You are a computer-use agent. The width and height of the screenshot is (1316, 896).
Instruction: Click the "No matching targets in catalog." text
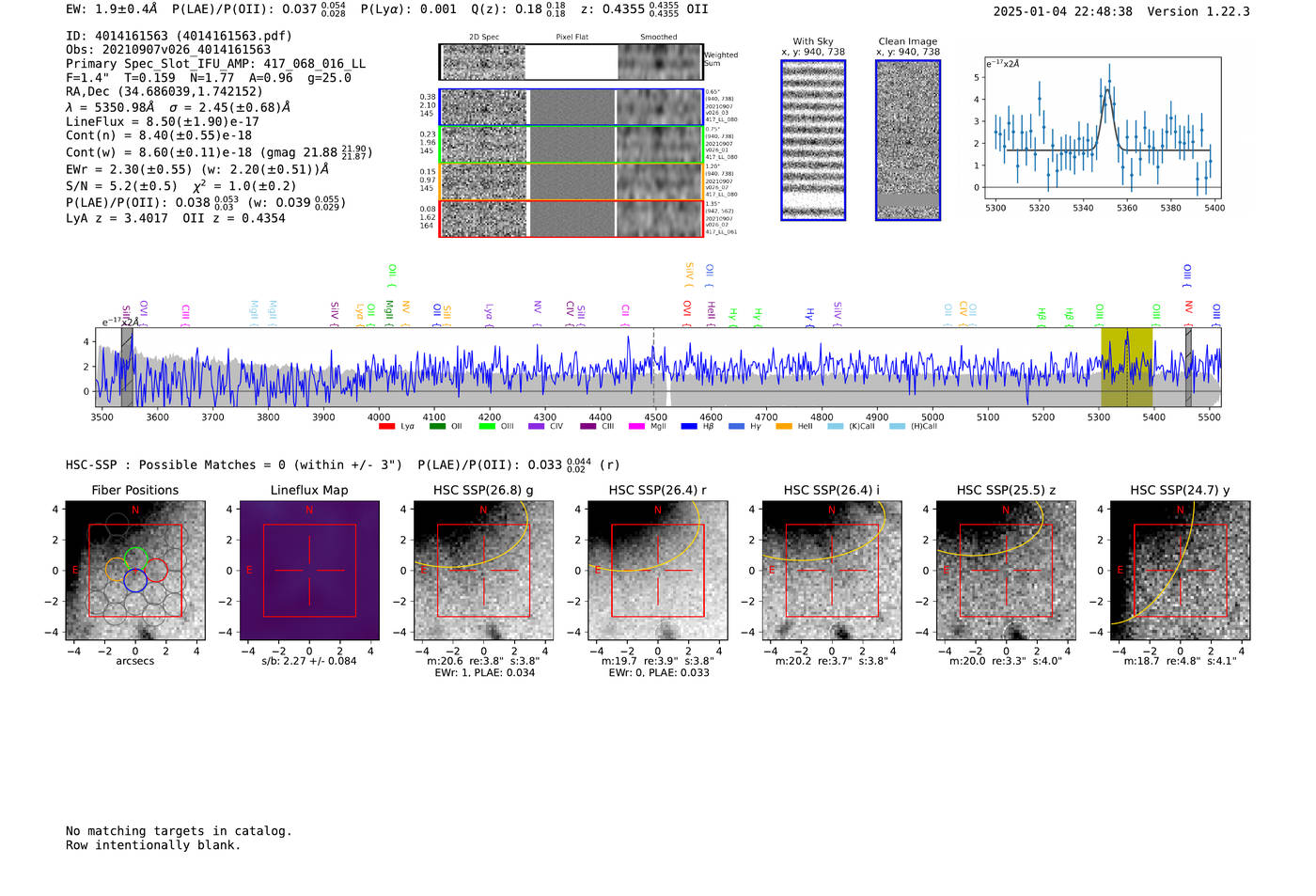pyautogui.click(x=179, y=831)
